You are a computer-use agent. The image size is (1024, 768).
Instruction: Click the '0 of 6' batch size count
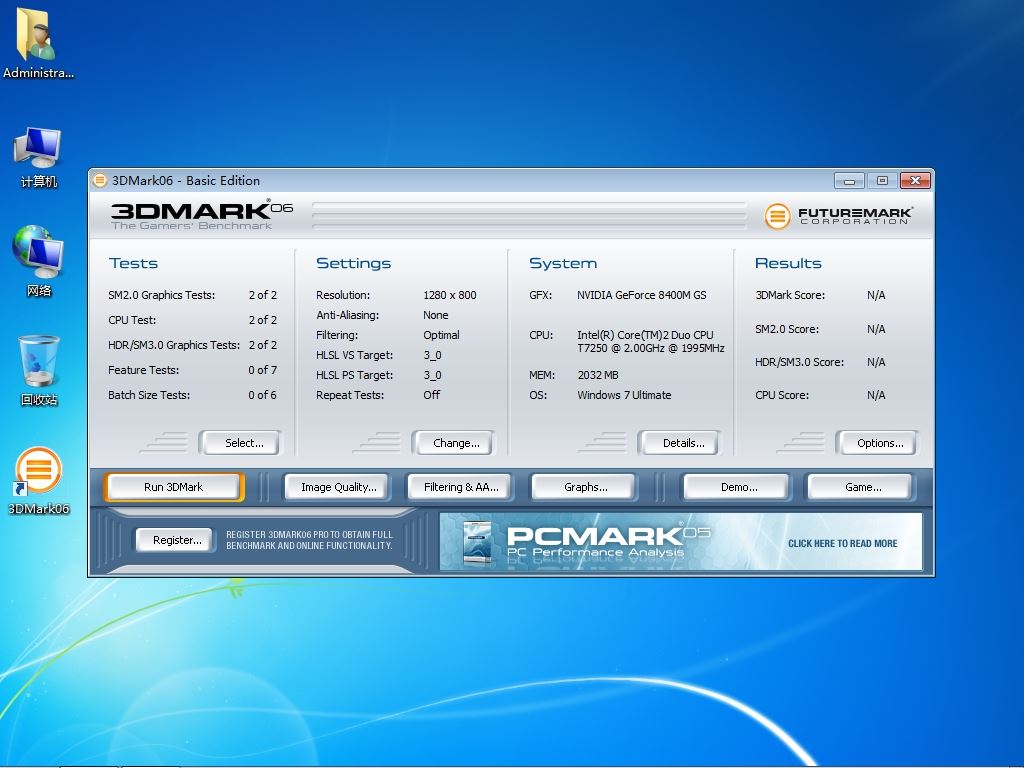coord(263,395)
